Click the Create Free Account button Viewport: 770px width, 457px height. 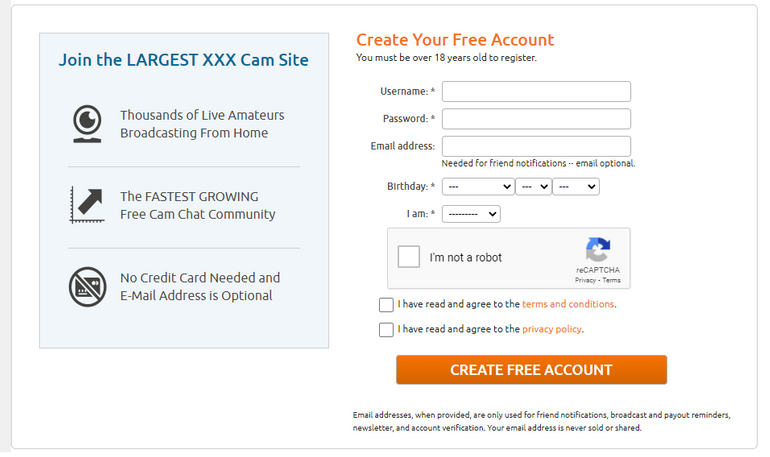531,370
